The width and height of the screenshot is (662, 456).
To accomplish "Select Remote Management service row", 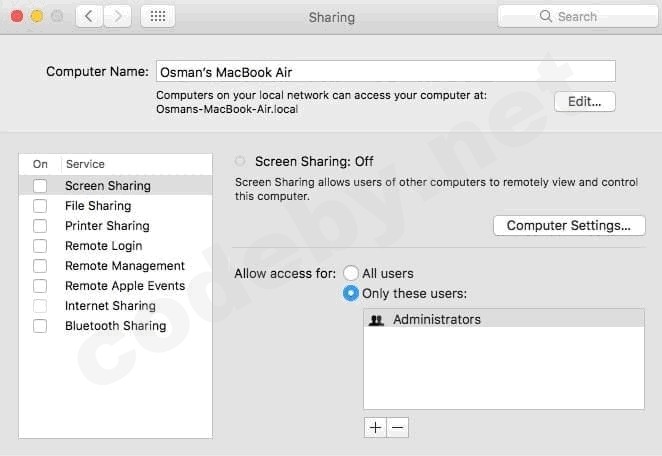I will [125, 266].
